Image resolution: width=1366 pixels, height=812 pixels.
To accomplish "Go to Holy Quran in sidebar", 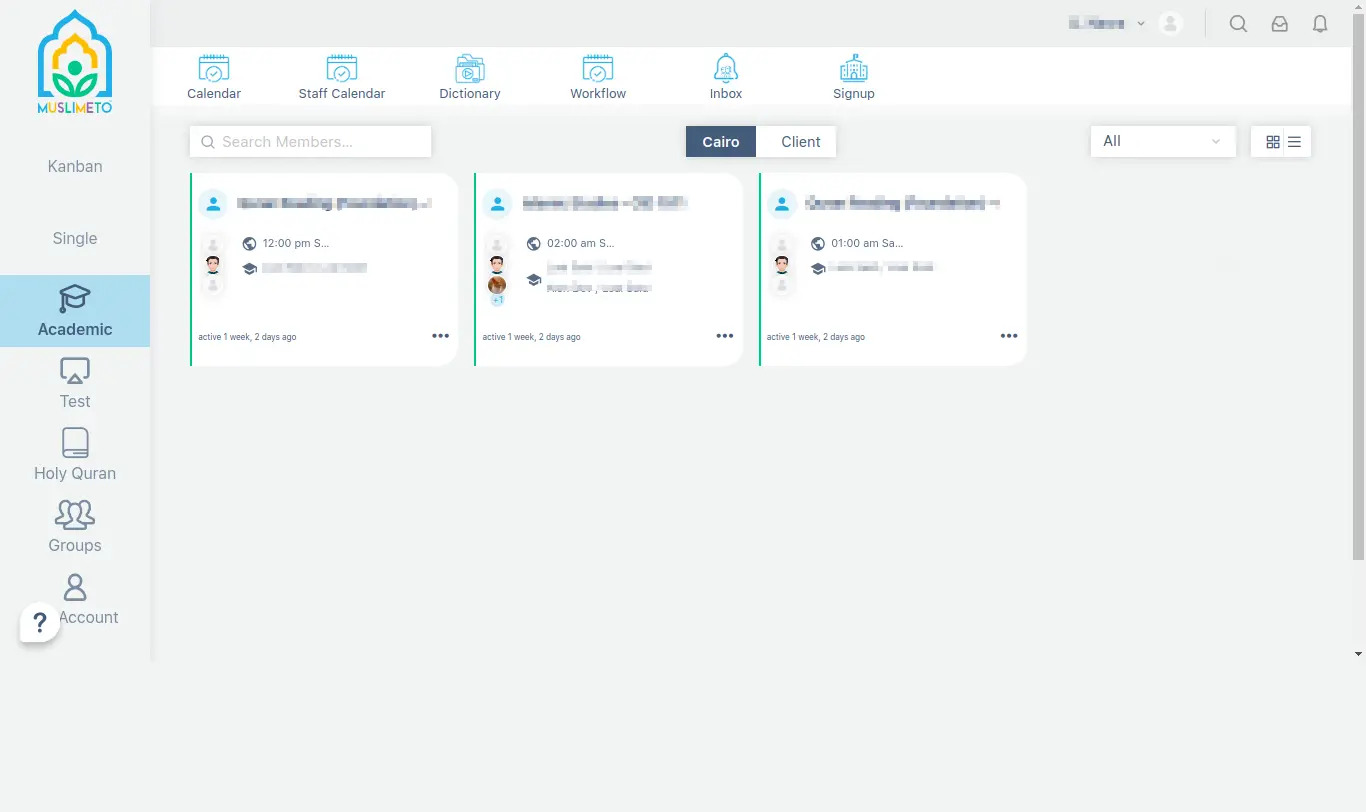I will point(75,455).
